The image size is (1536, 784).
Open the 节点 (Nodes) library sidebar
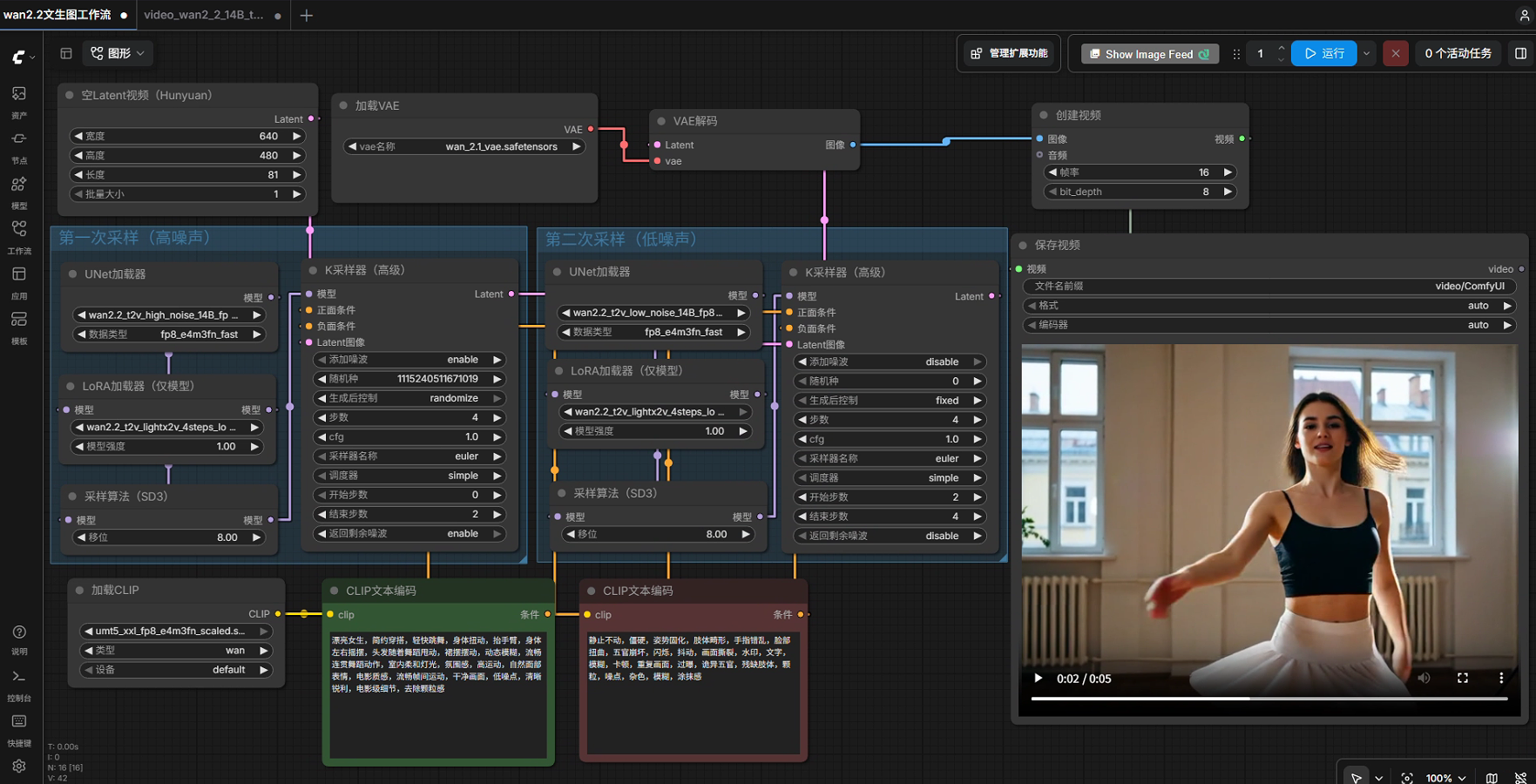19,146
